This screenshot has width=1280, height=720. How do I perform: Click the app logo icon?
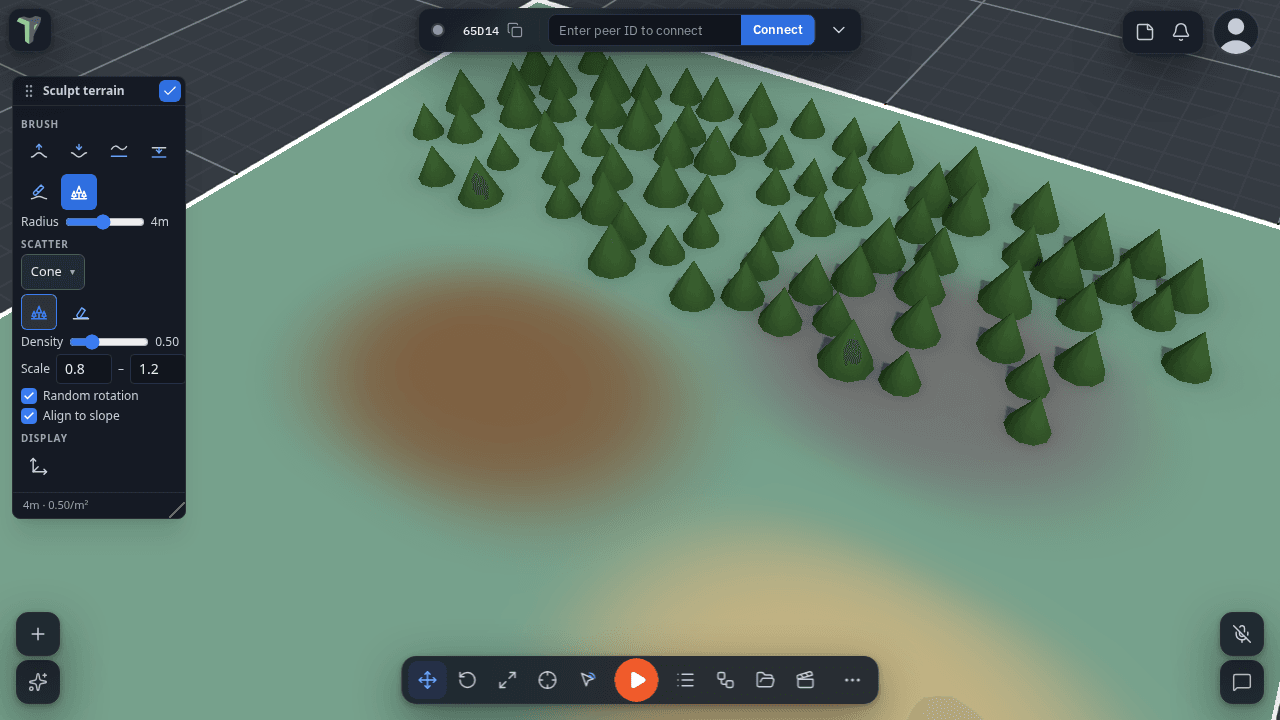[30, 30]
